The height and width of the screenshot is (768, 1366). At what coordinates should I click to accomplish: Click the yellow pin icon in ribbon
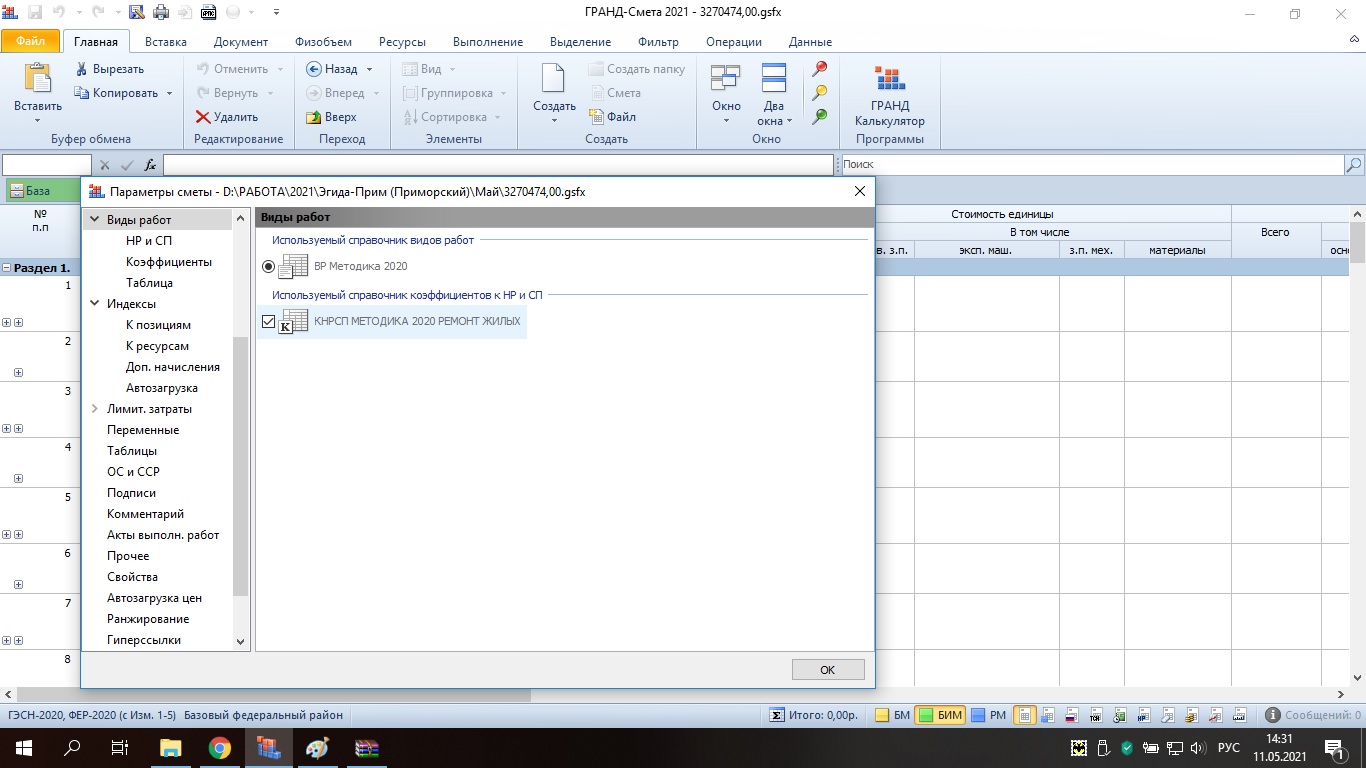point(820,93)
